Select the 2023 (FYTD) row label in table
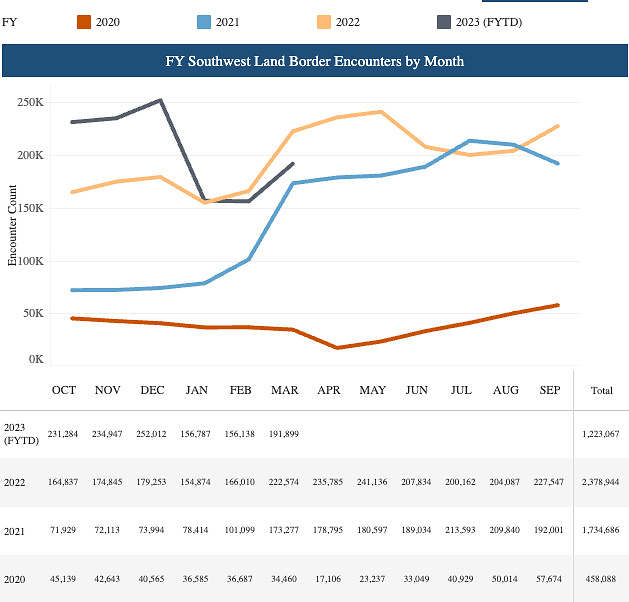The width and height of the screenshot is (629, 602). click(x=18, y=433)
